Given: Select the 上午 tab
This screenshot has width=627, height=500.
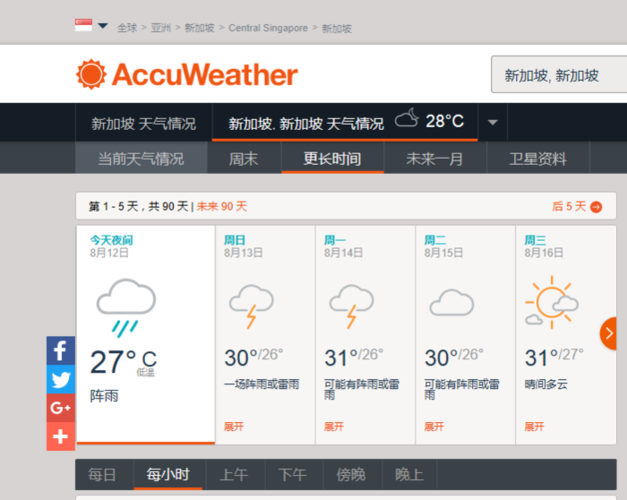Looking at the screenshot, I should tap(234, 475).
